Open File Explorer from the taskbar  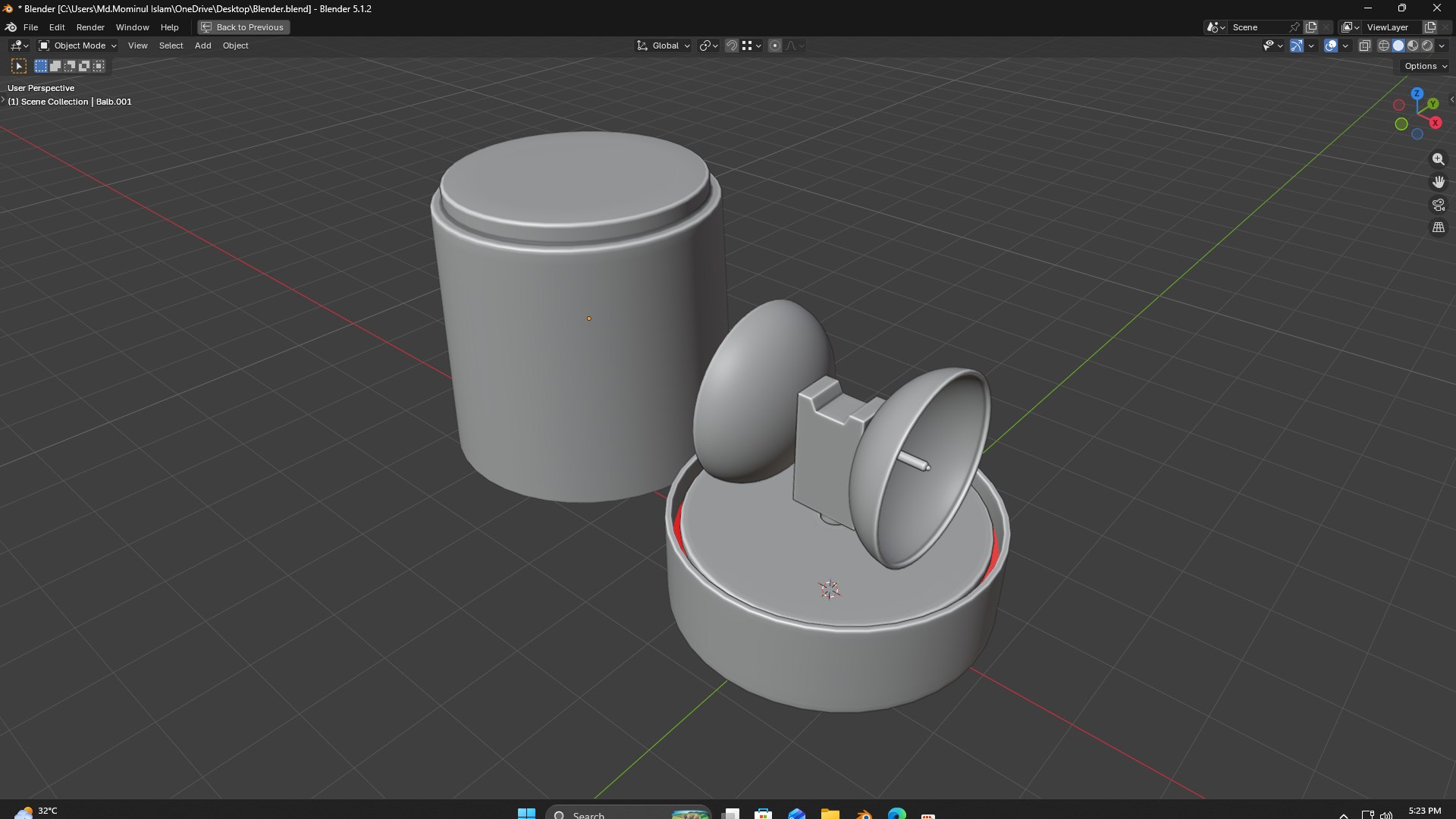[x=830, y=814]
